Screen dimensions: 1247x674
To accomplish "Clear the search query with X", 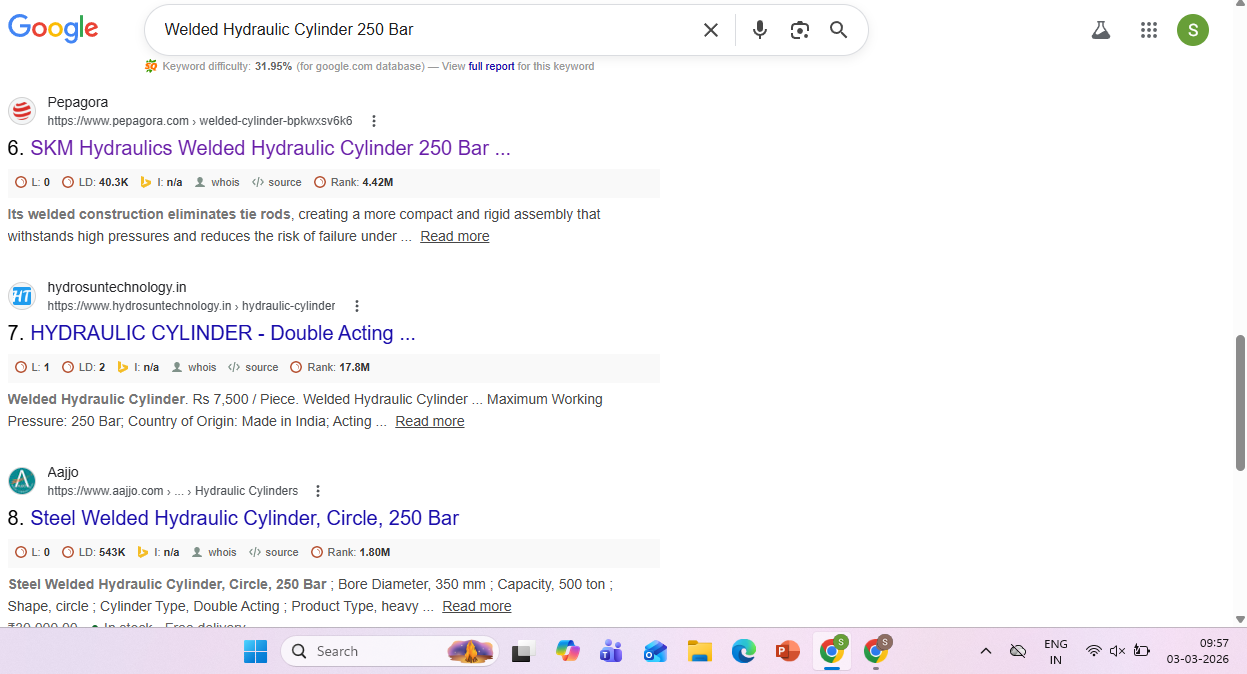I will point(711,30).
